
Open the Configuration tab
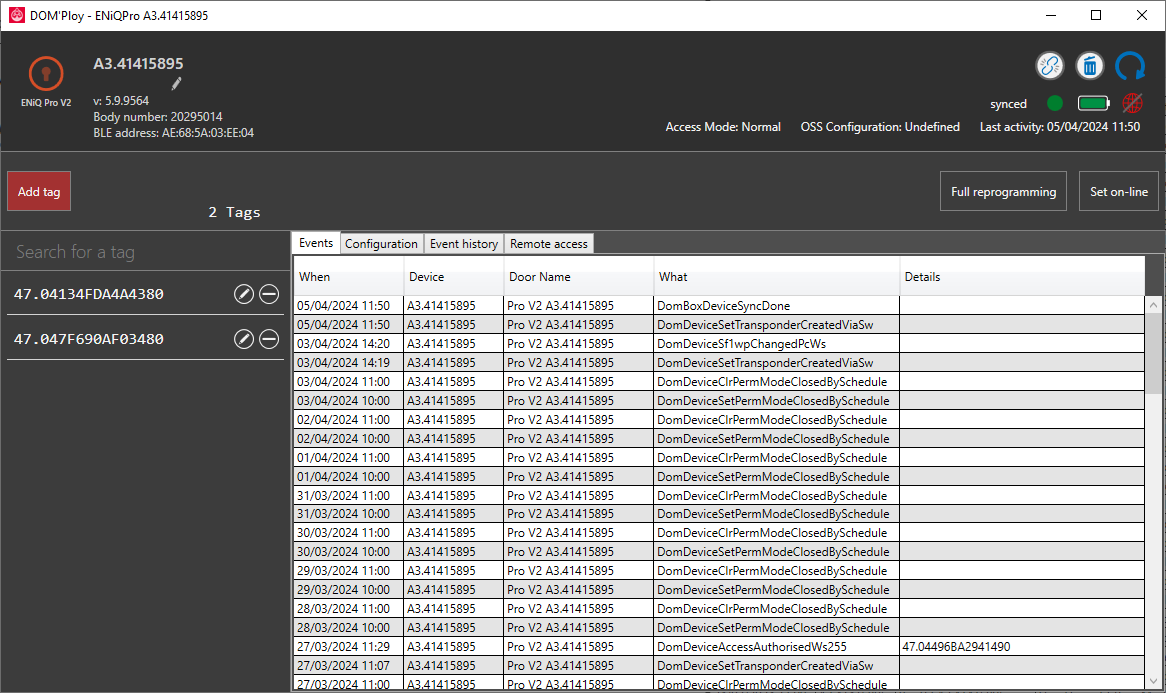381,244
